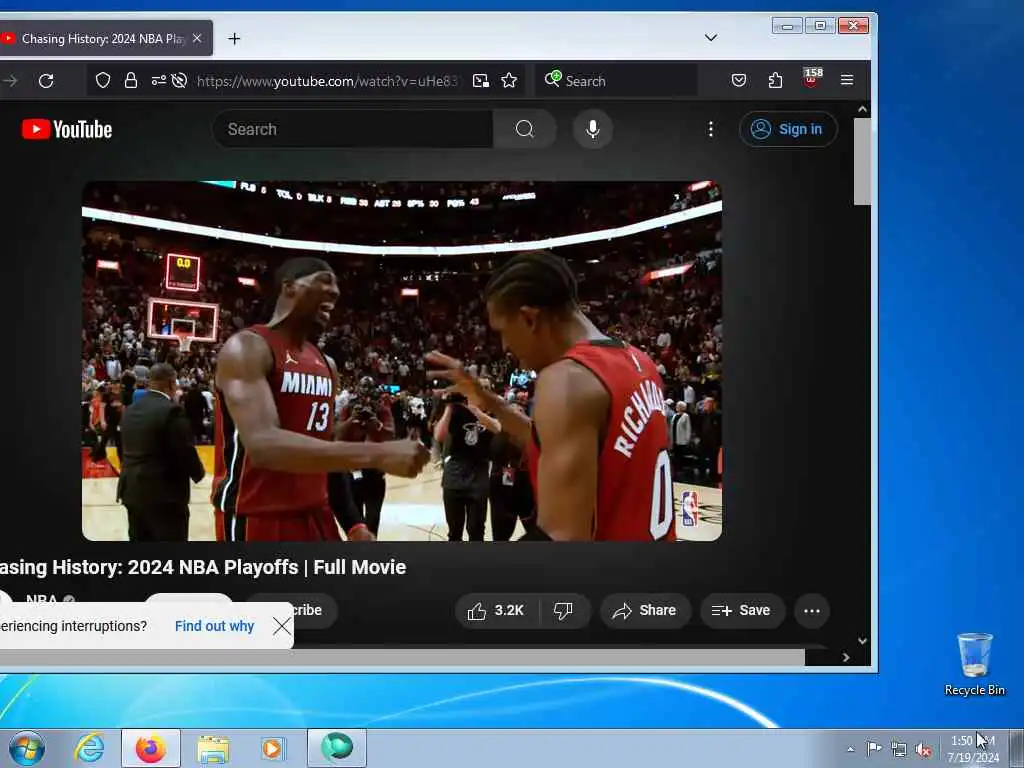
Task: Click the Firefox taskbar button
Action: 151,748
